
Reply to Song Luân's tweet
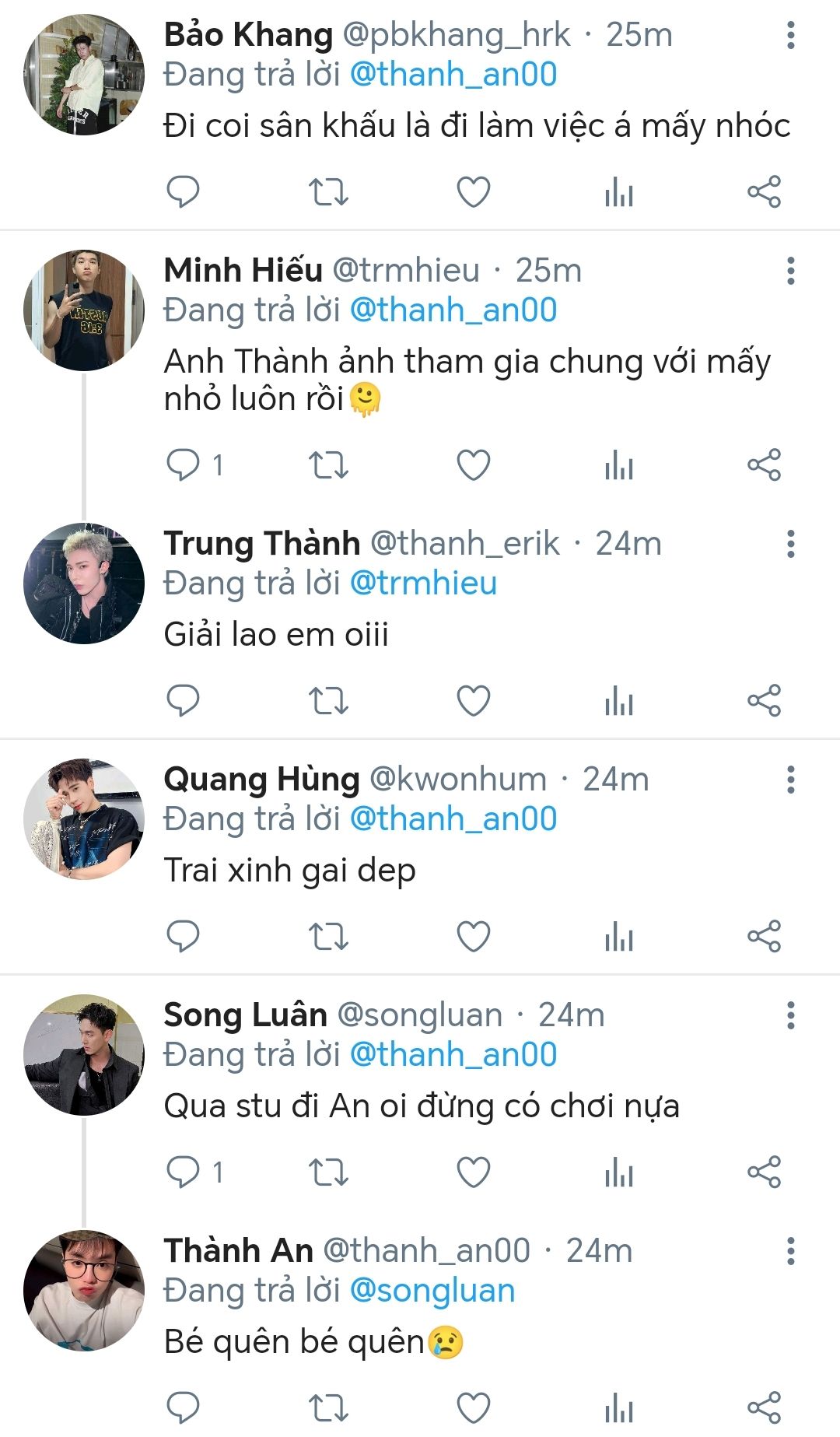click(184, 1172)
